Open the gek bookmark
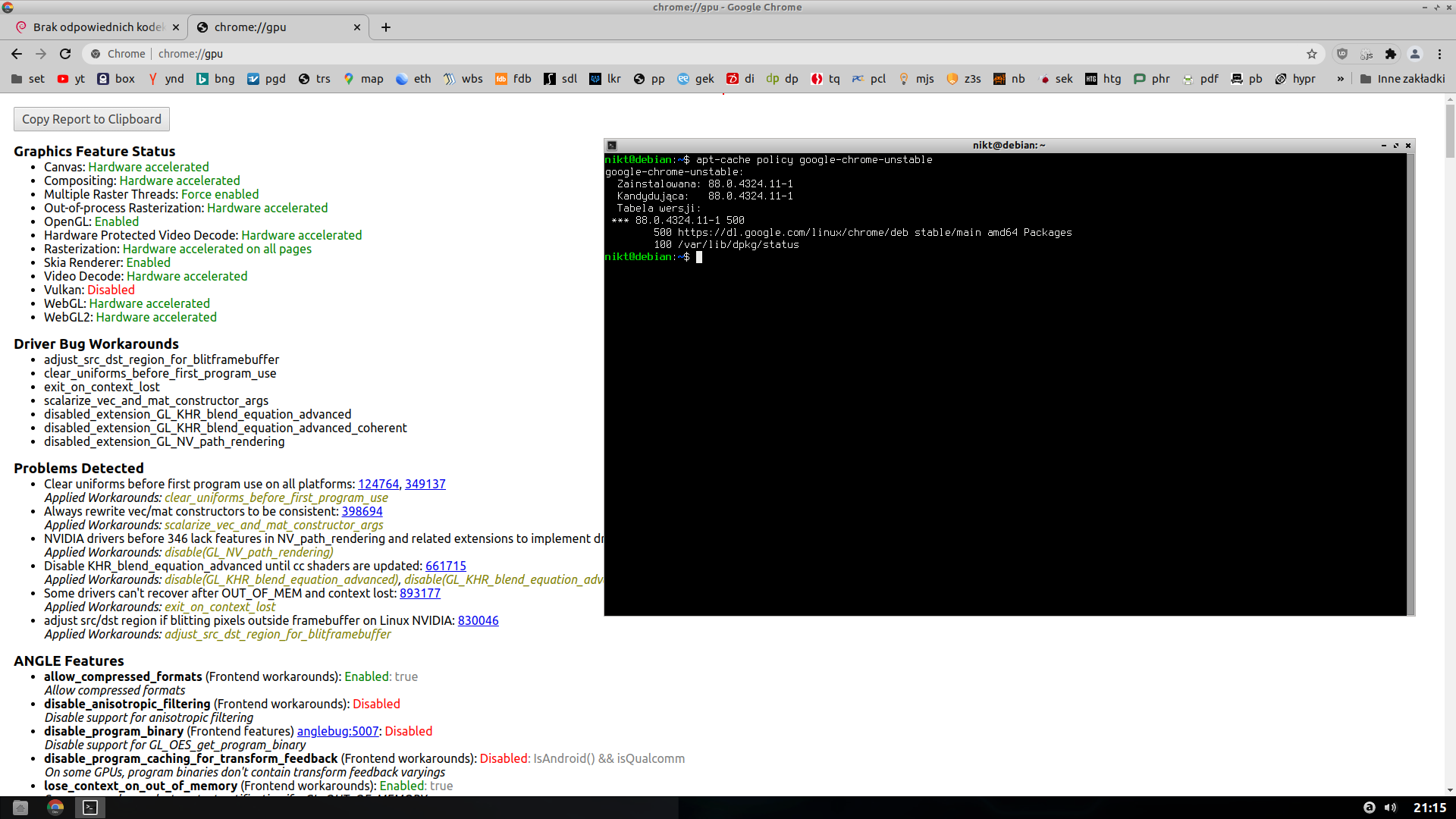 pyautogui.click(x=695, y=79)
